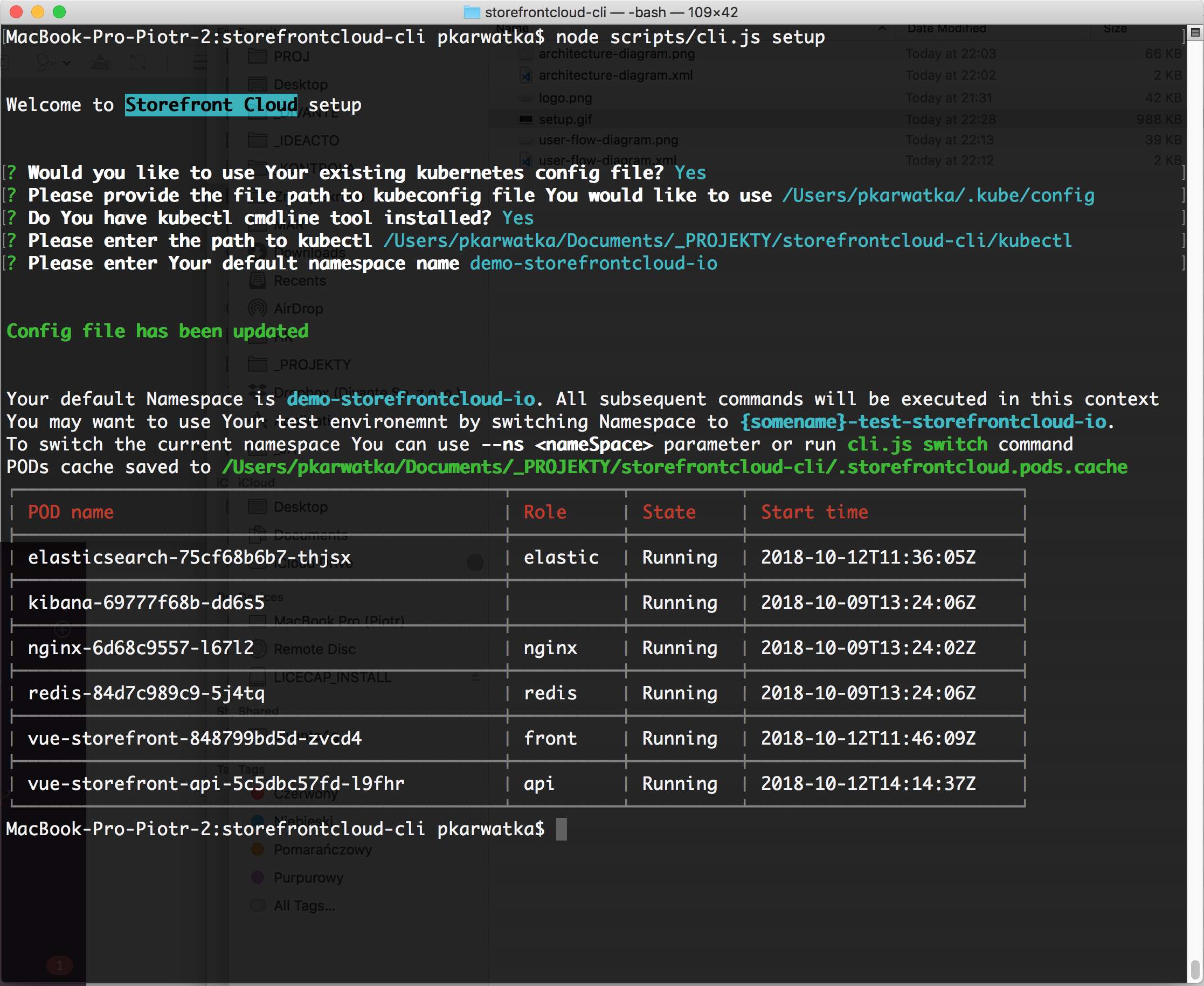Click the green 'cli.js switch' command text
Image resolution: width=1204 pixels, height=986 pixels.
[917, 444]
